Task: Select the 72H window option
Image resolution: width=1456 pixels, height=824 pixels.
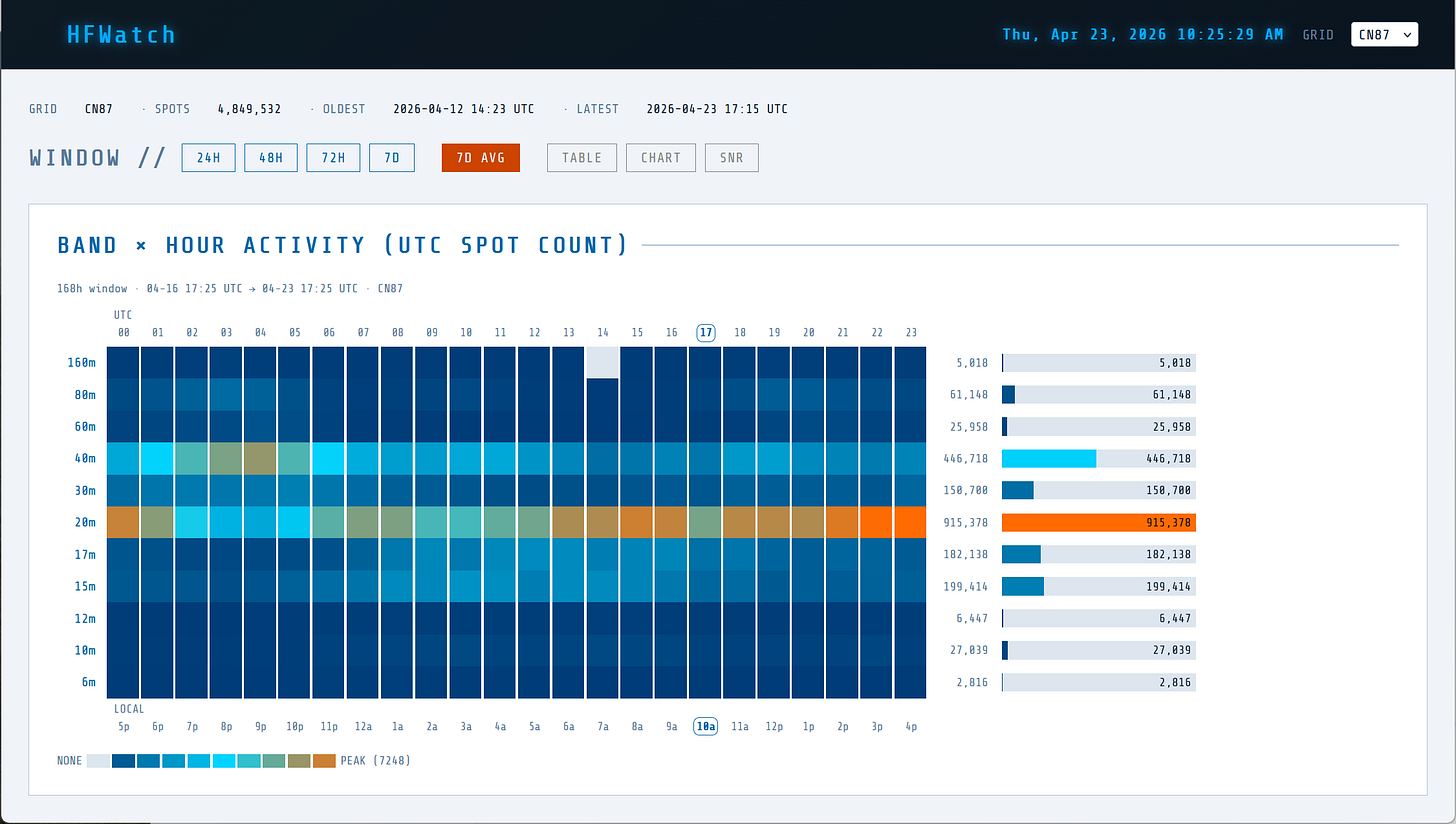Action: [333, 157]
